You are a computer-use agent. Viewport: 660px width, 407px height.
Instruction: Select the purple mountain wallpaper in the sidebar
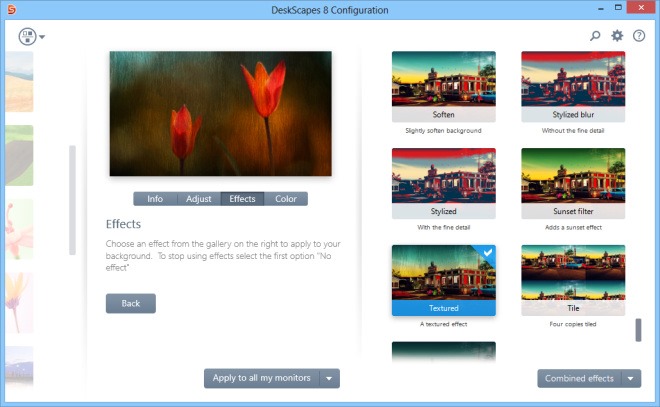(19, 365)
